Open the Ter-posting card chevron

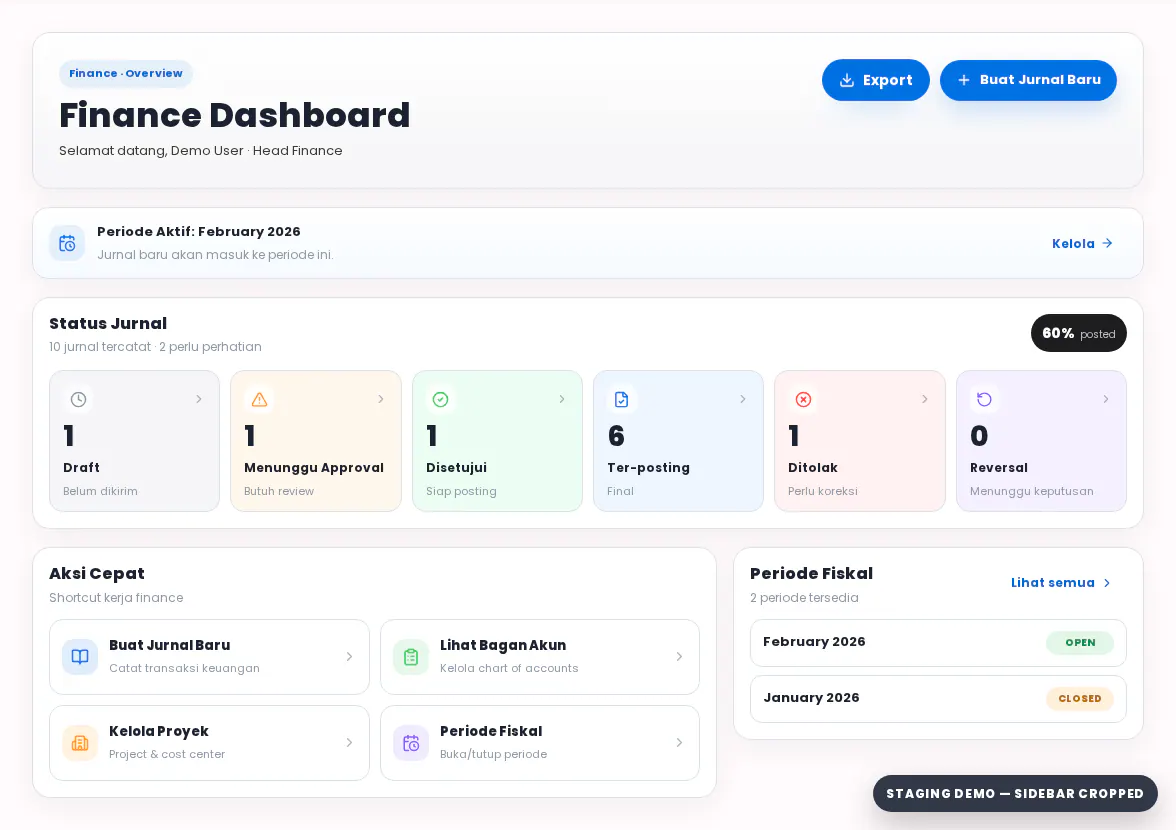742,399
